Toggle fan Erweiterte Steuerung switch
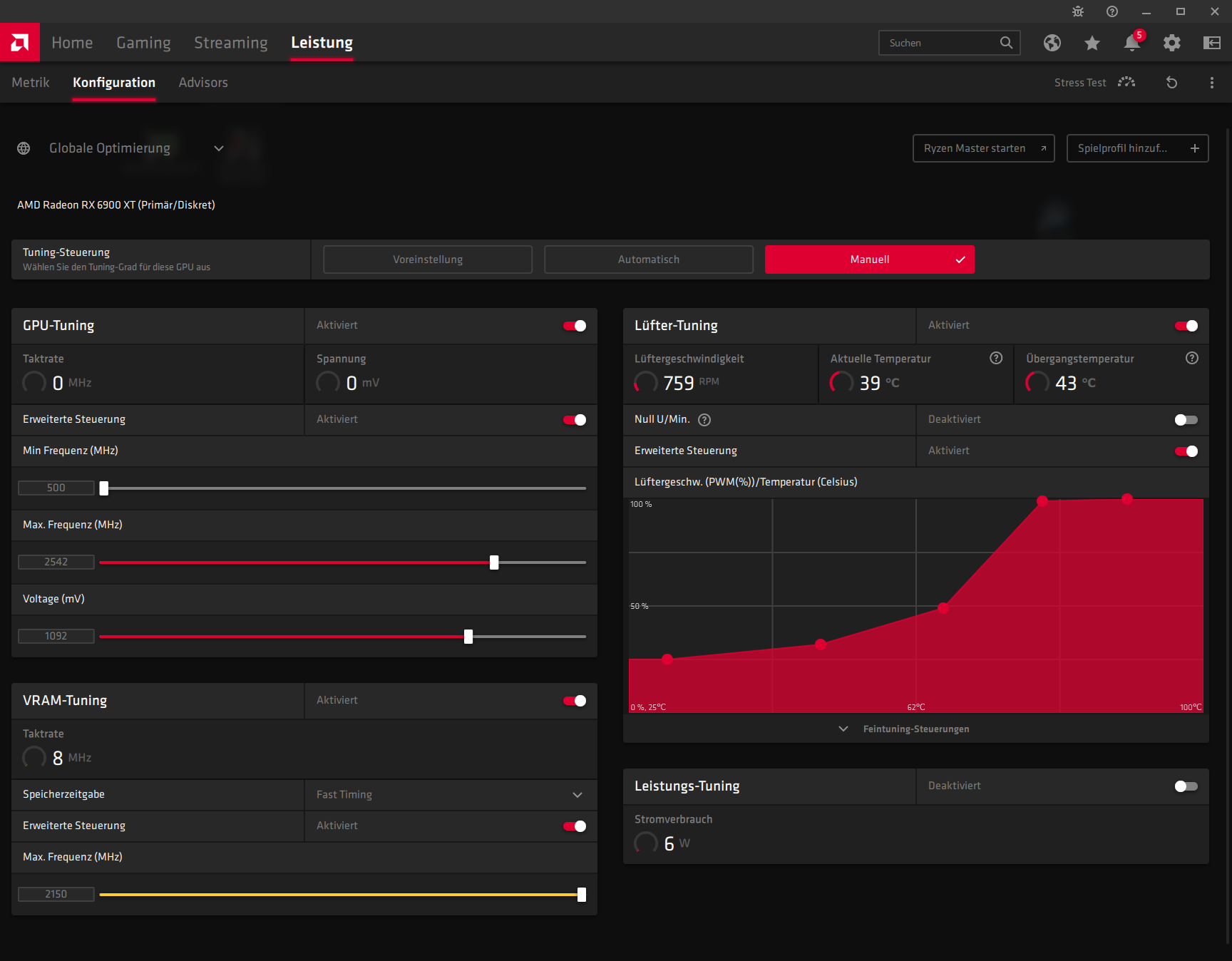1232x961 pixels. pos(1186,451)
